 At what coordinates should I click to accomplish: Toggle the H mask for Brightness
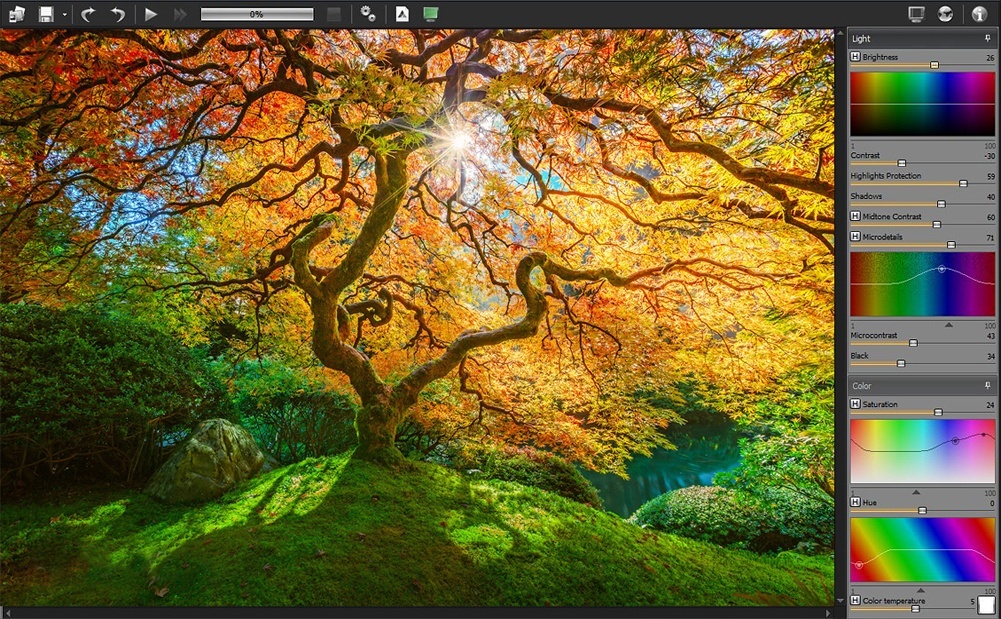[x=854, y=57]
